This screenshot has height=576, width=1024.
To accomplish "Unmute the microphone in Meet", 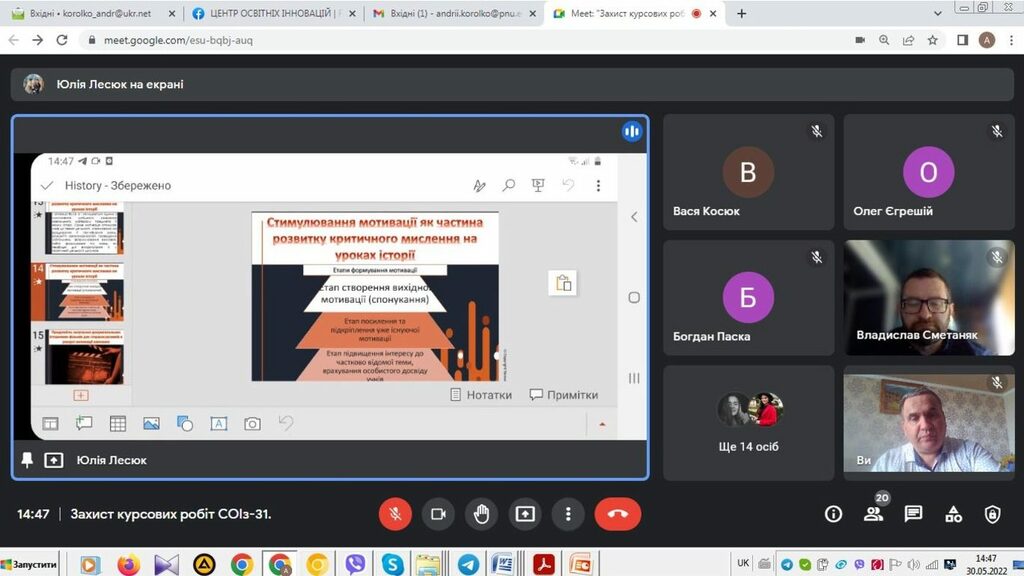I will click(x=395, y=514).
